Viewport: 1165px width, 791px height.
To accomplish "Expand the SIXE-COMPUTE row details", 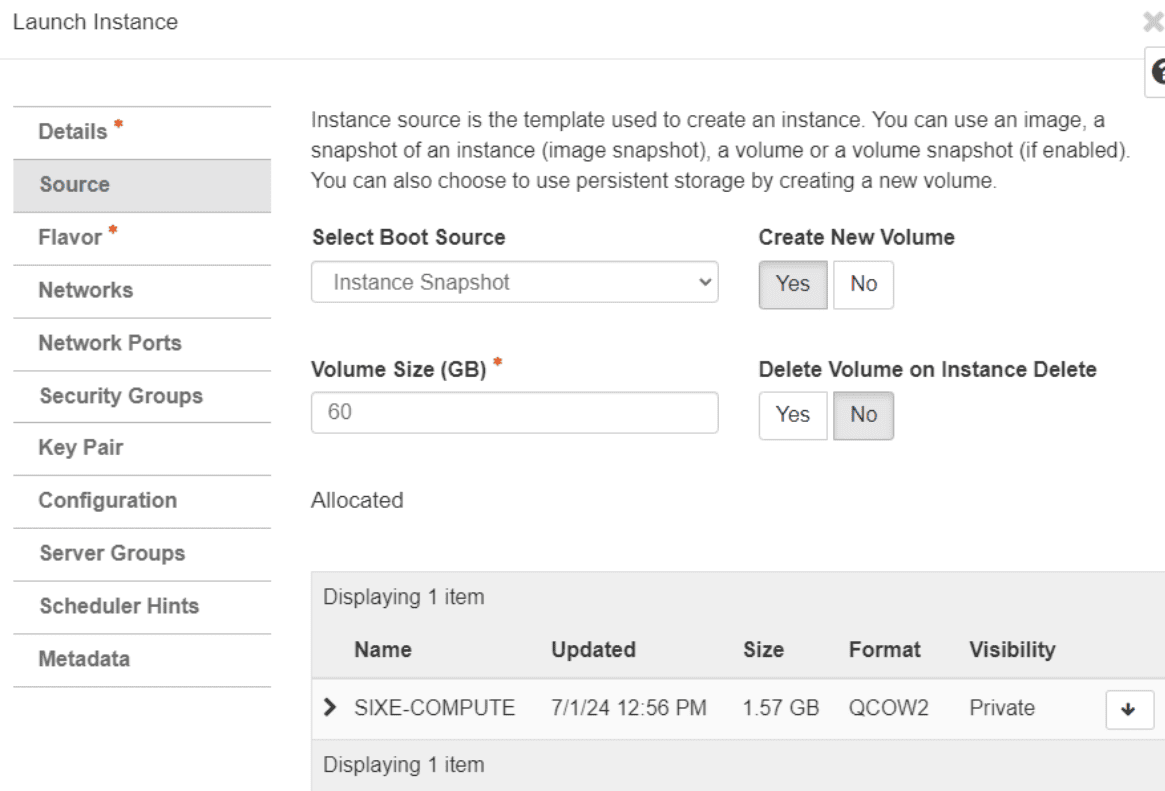I will tap(330, 709).
